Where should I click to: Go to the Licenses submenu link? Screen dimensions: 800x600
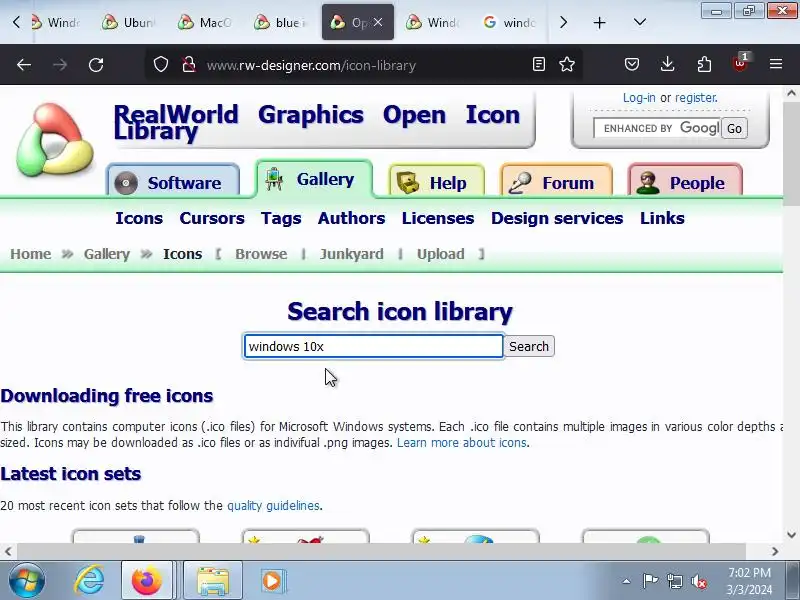pos(438,218)
